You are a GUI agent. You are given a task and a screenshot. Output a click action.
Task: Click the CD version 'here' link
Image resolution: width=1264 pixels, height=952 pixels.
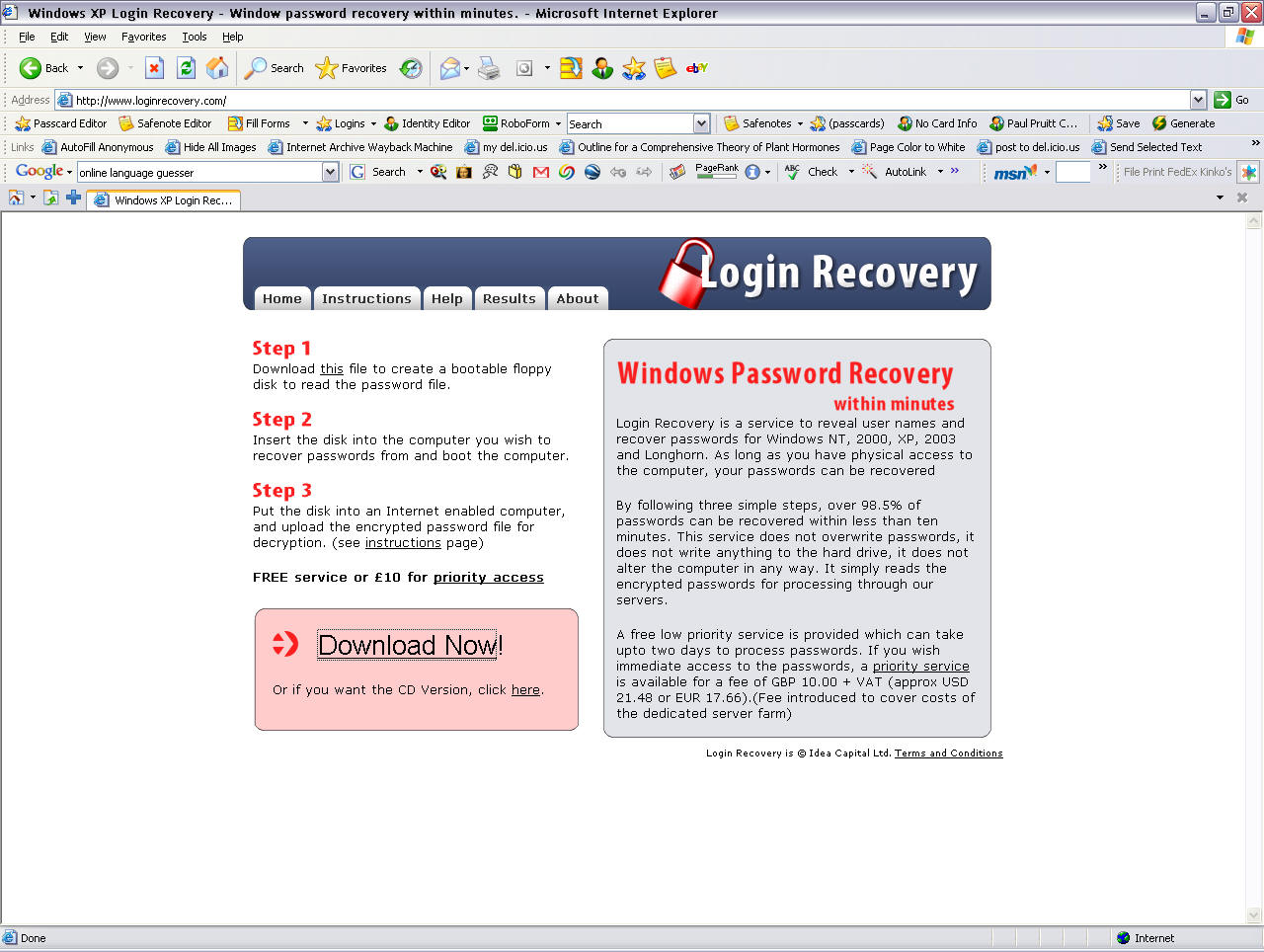tap(525, 690)
